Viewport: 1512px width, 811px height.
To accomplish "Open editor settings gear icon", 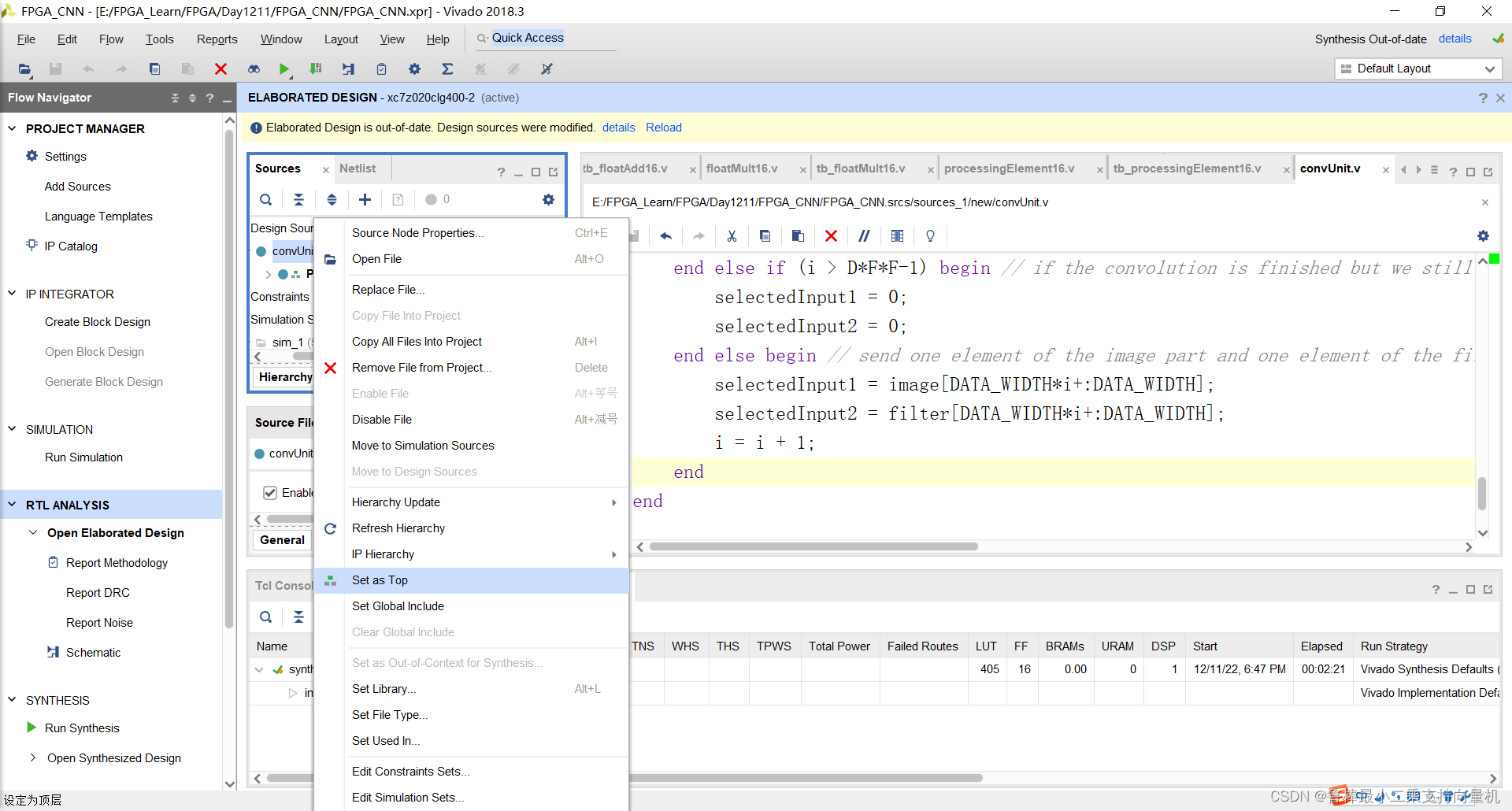I will (1483, 235).
